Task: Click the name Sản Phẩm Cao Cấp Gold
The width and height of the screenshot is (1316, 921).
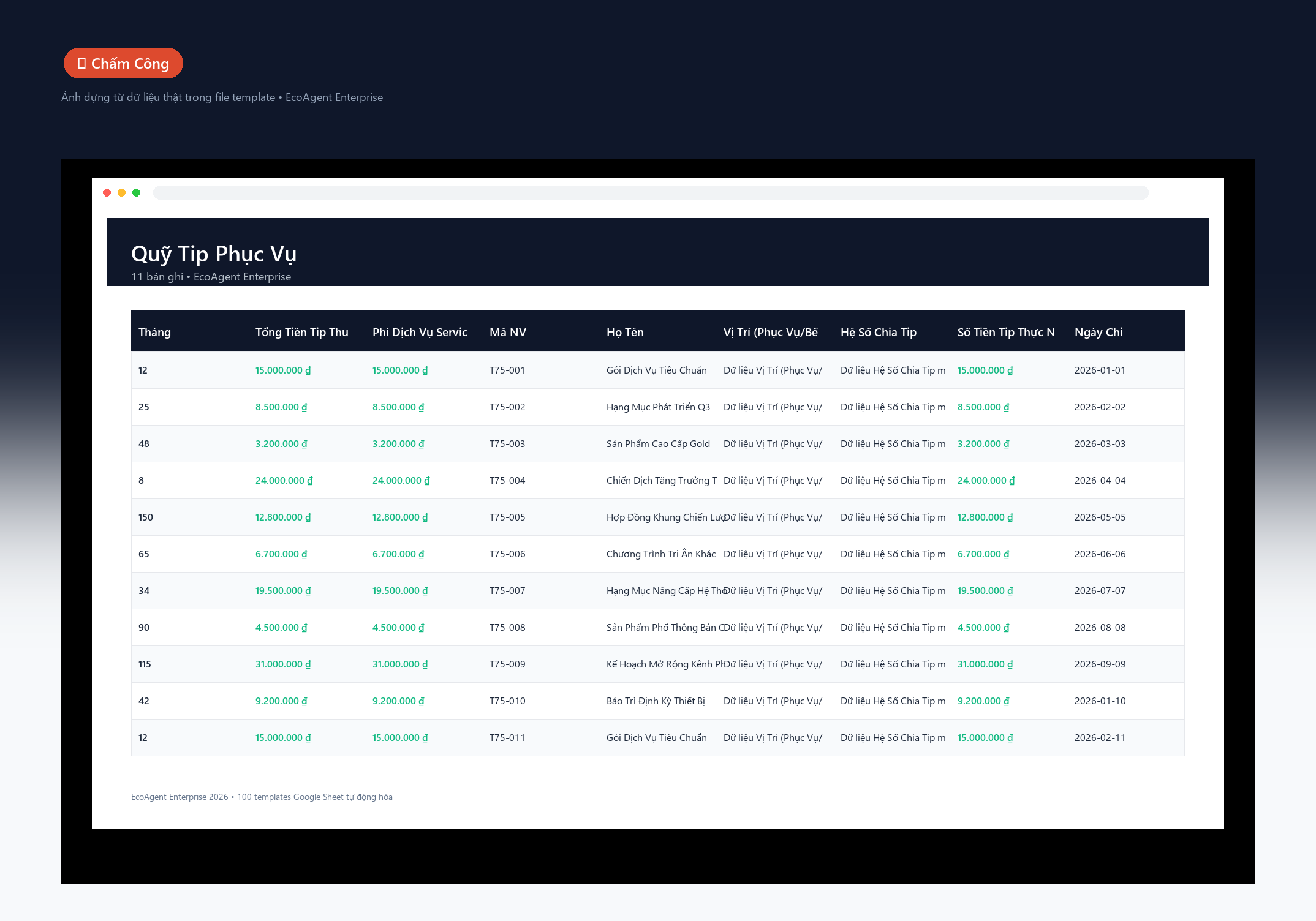Action: pyautogui.click(x=658, y=443)
